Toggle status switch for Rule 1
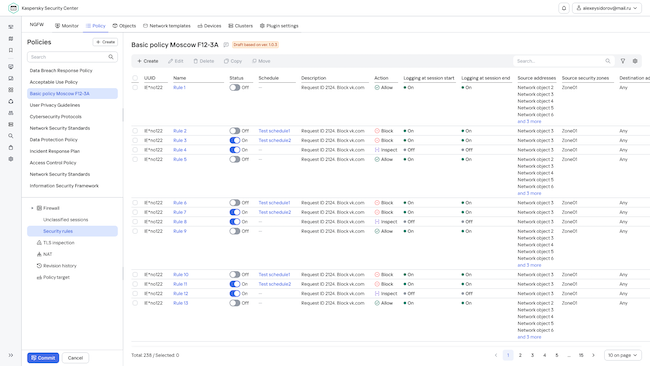Viewport: 650px width, 366px height. click(x=235, y=87)
